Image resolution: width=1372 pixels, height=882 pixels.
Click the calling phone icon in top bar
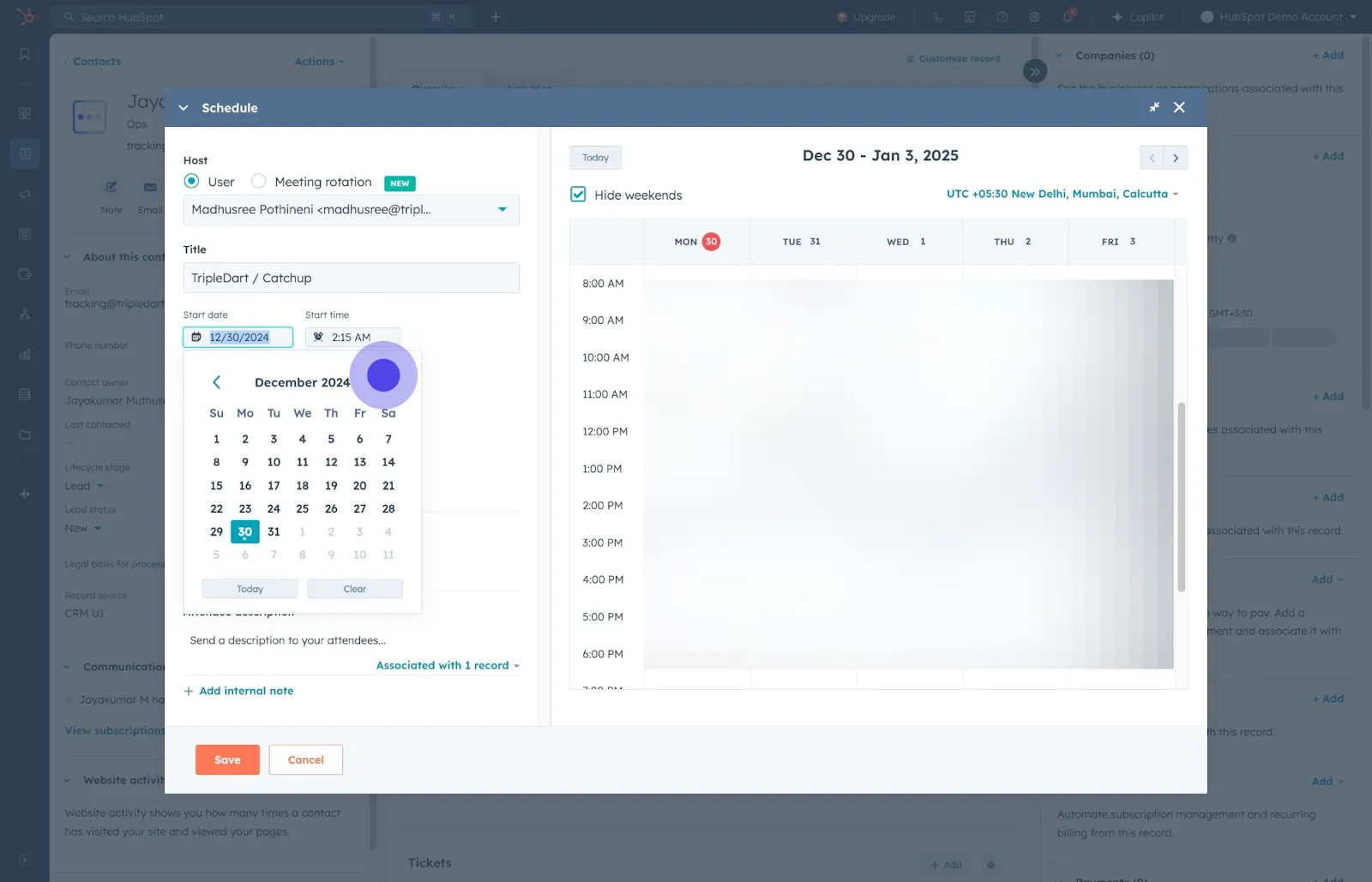[937, 17]
